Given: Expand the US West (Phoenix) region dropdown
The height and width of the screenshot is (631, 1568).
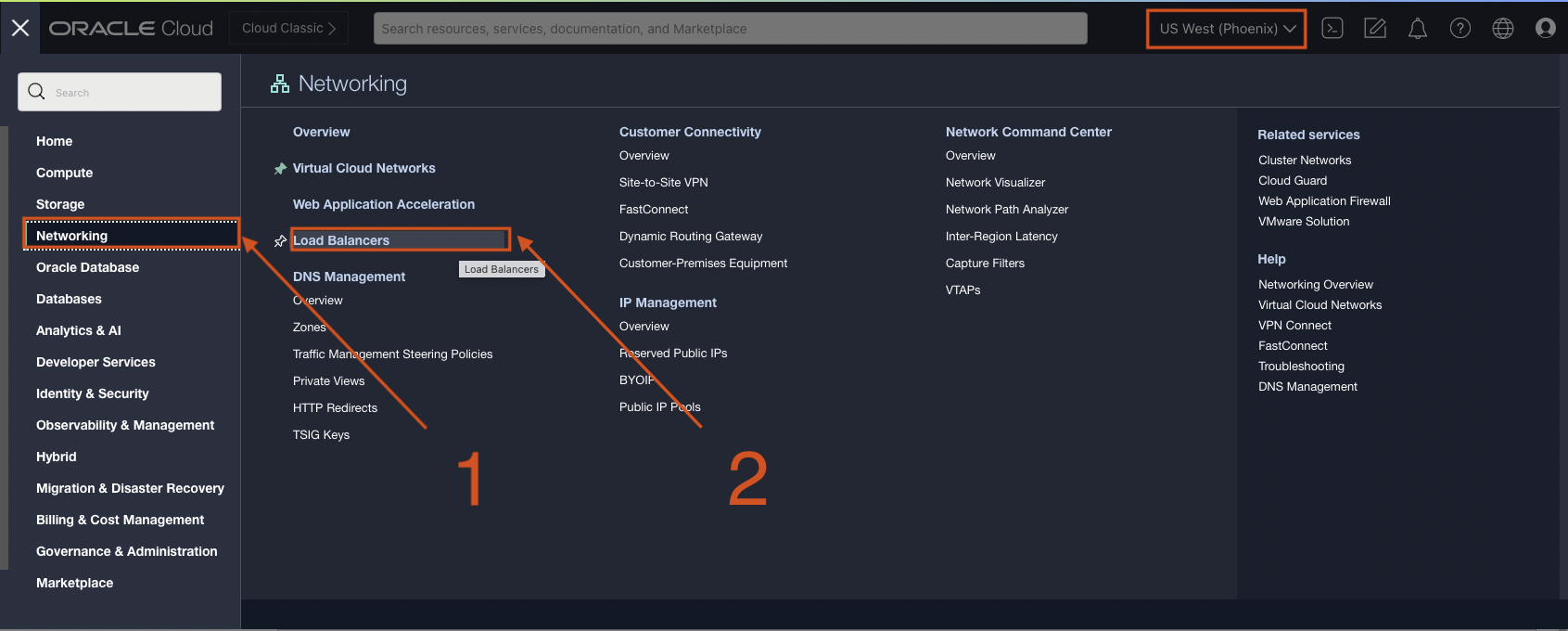Looking at the screenshot, I should point(1226,29).
